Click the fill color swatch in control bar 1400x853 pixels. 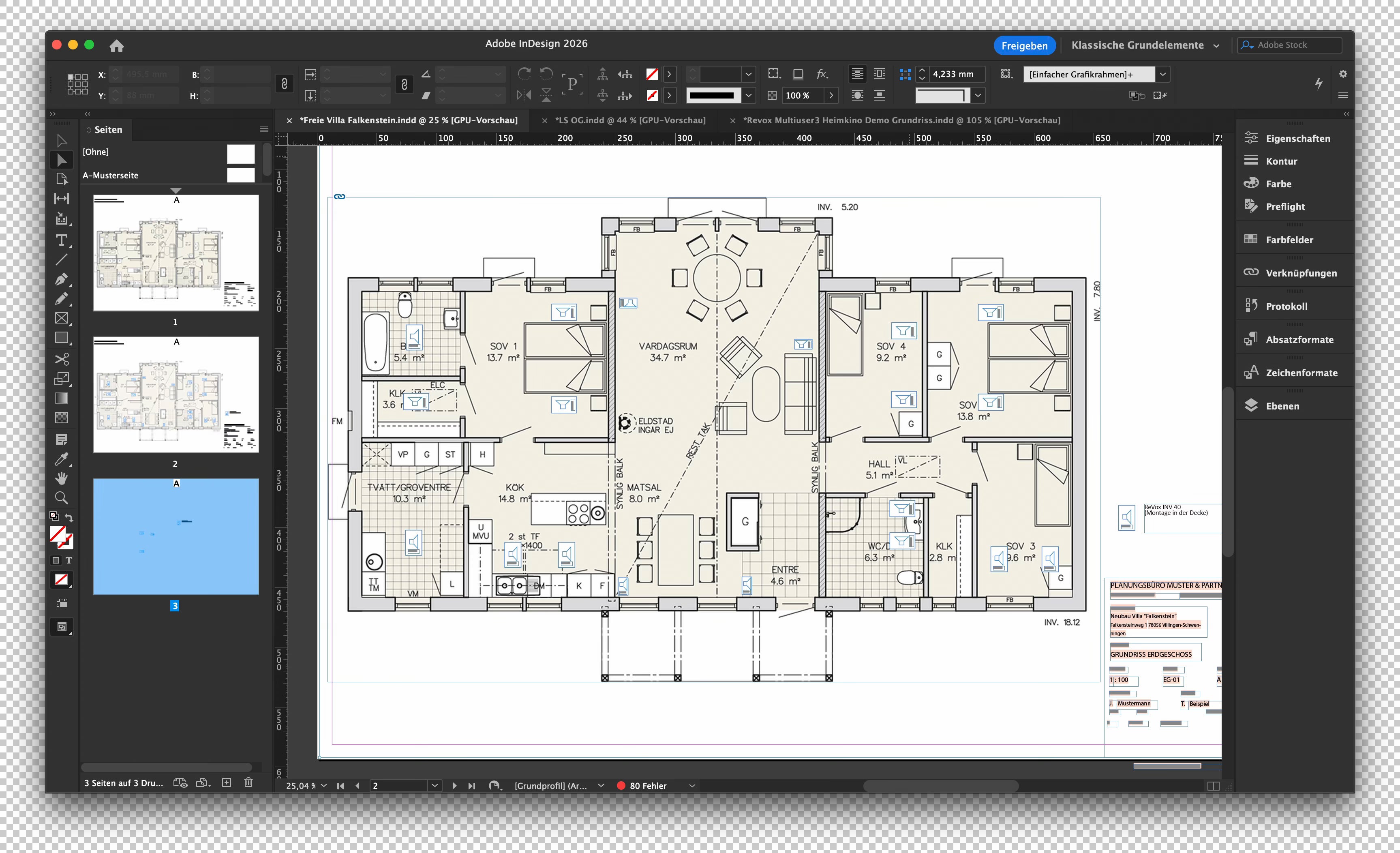pyautogui.click(x=652, y=74)
